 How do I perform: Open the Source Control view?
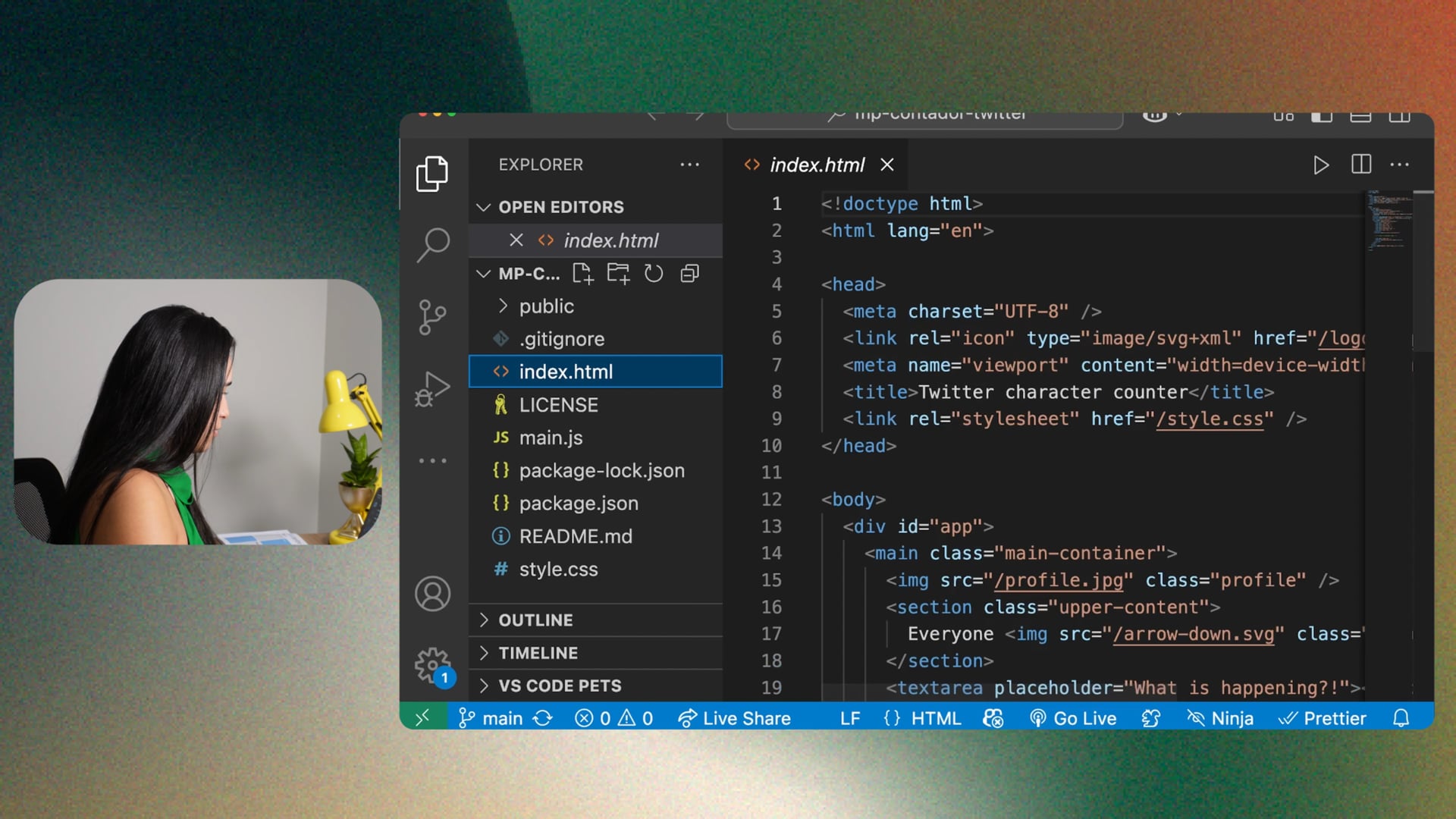432,317
